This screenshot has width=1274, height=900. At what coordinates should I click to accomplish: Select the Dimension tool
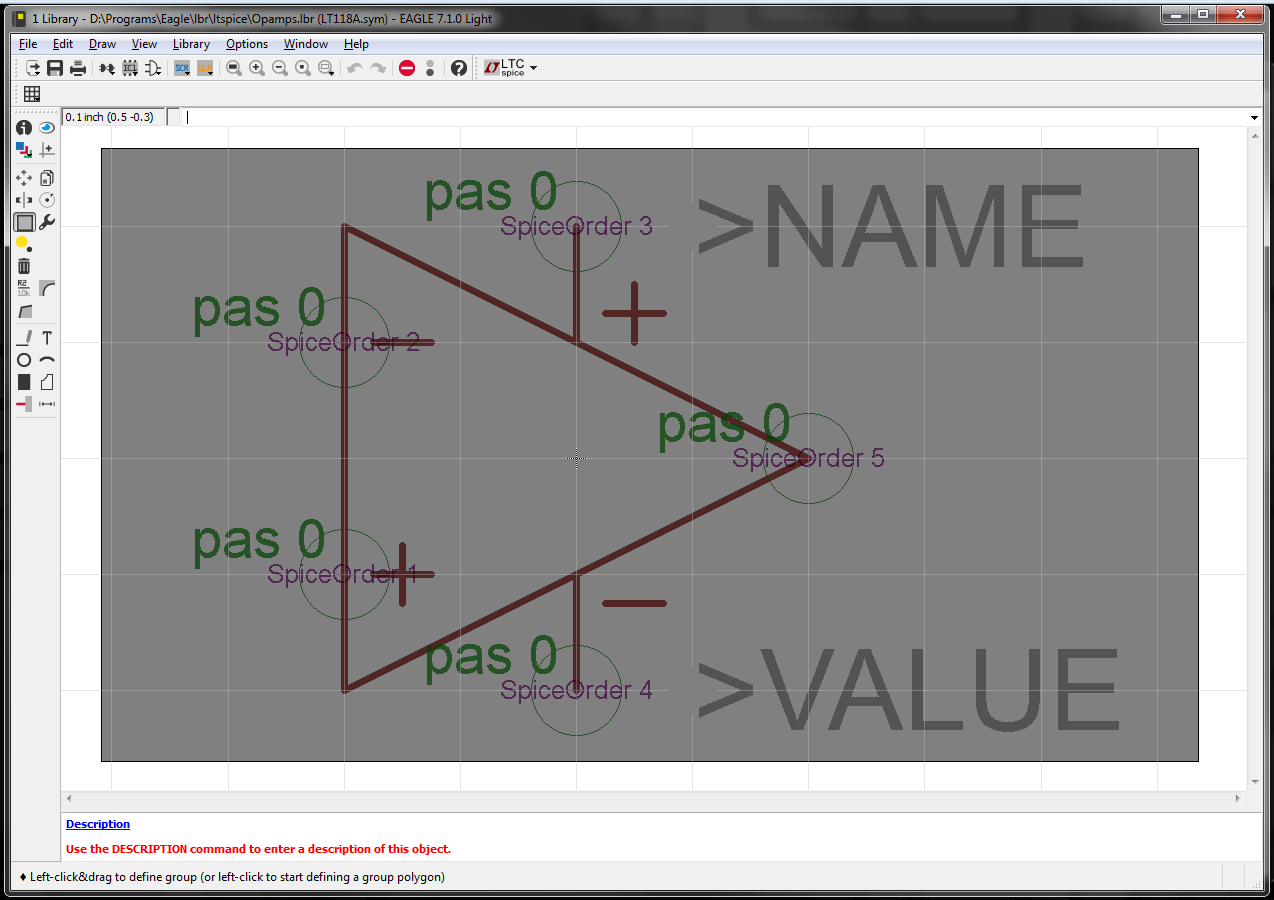click(x=47, y=404)
